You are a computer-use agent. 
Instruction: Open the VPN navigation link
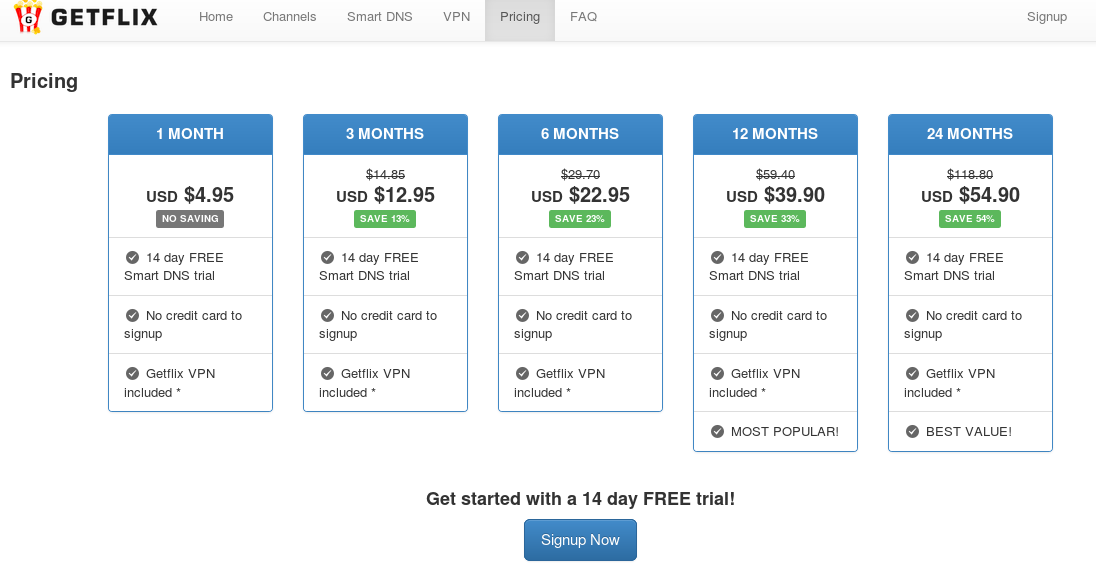[456, 17]
